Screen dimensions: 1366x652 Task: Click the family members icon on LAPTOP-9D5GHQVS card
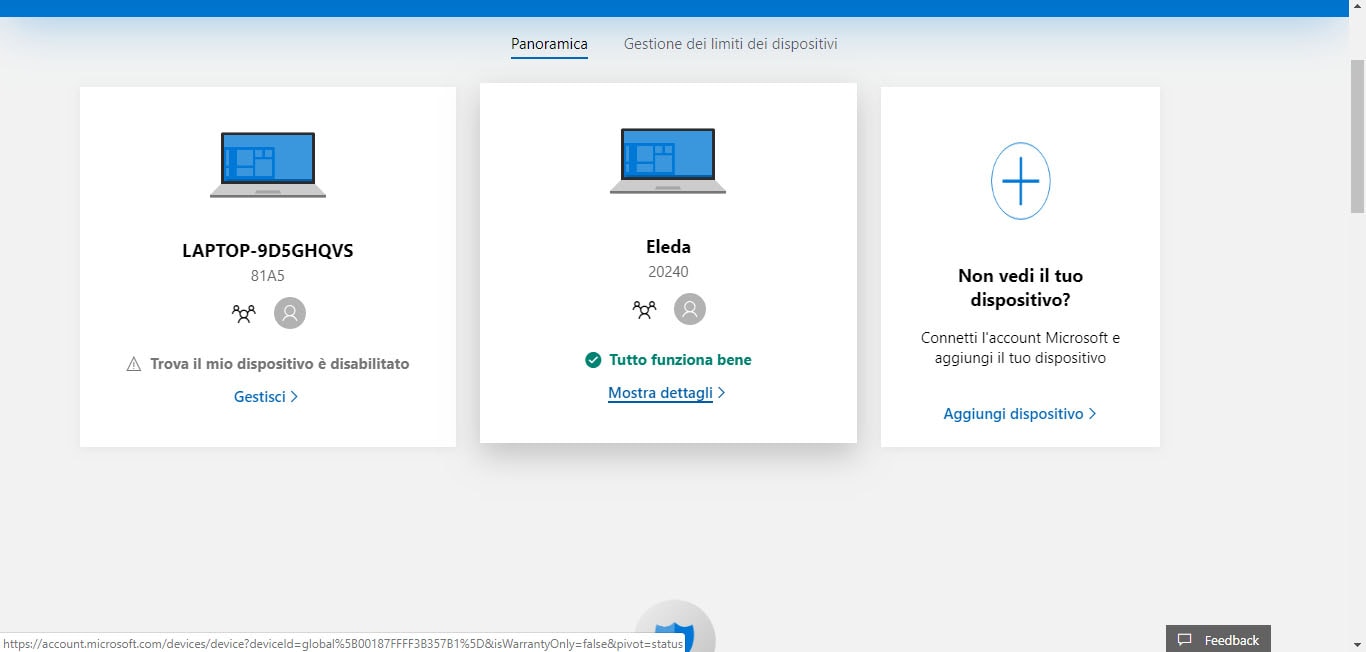pos(243,313)
